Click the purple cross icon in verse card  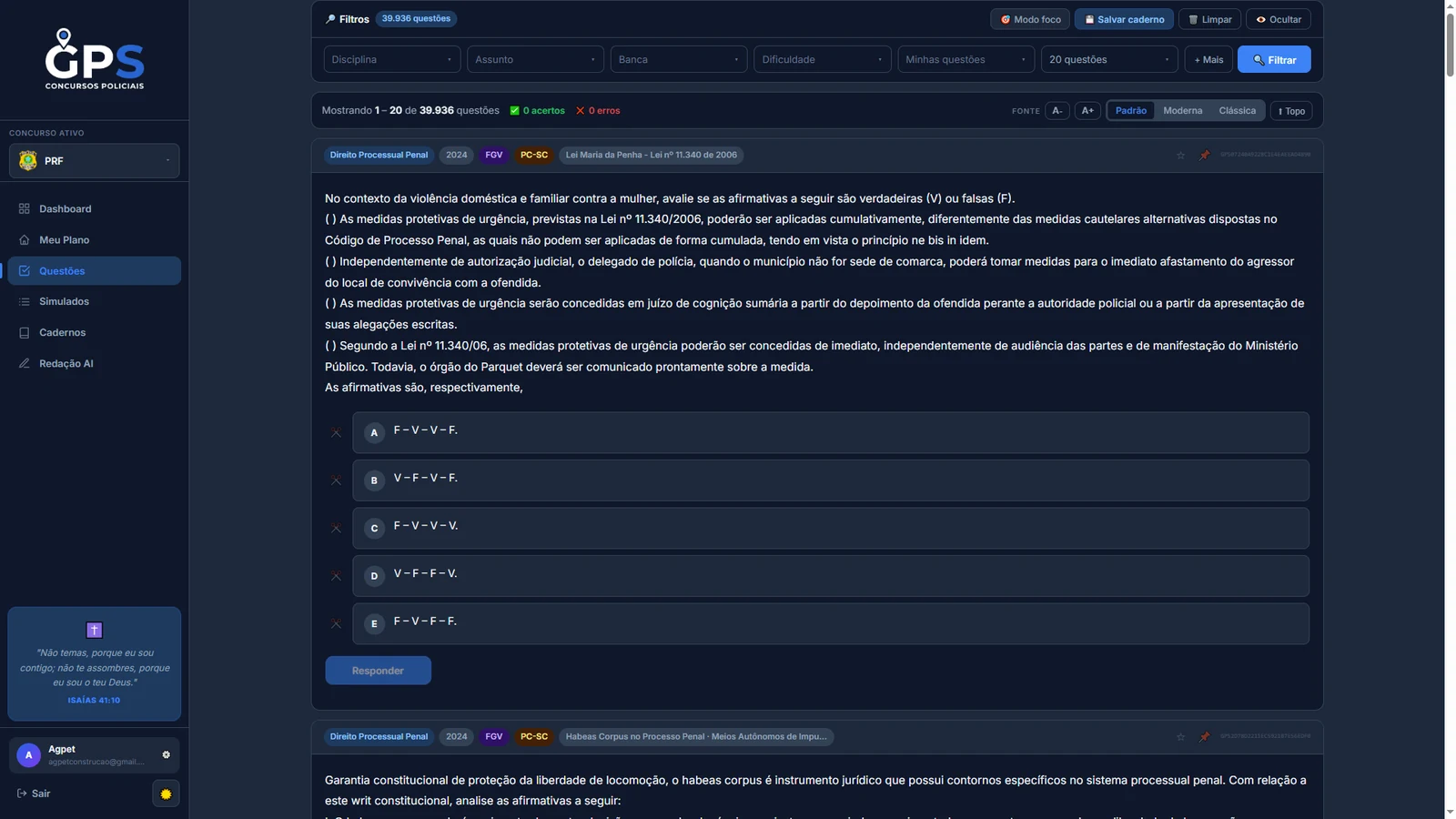click(95, 630)
